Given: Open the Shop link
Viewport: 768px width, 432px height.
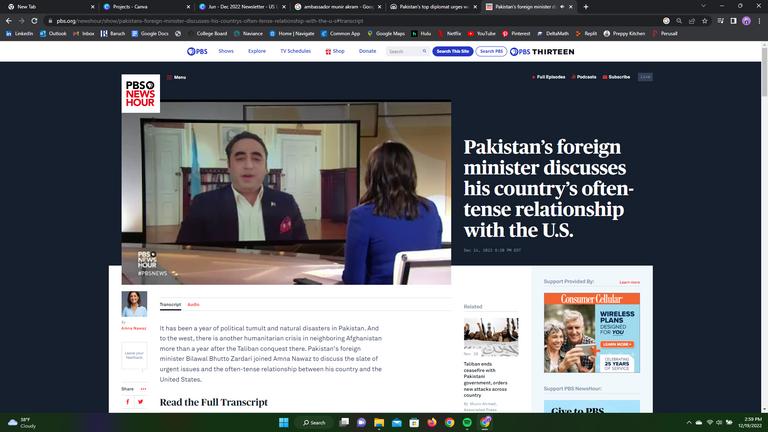Looking at the screenshot, I should (335, 51).
